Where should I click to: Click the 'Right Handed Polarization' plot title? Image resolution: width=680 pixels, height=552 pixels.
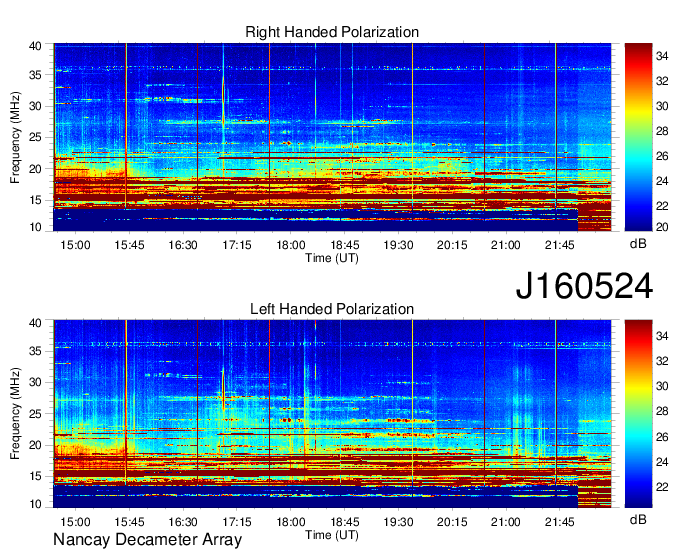[x=332, y=32]
